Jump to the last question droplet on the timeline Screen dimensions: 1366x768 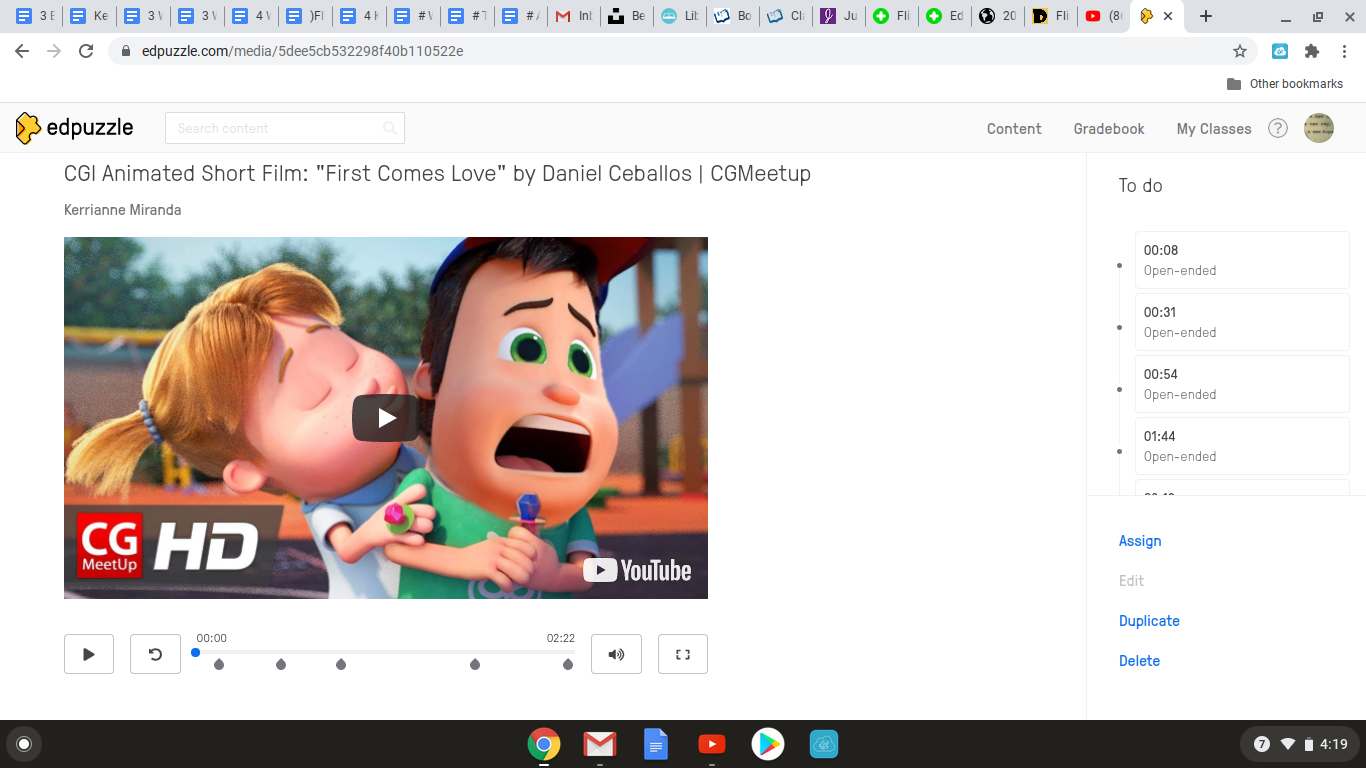click(x=568, y=664)
